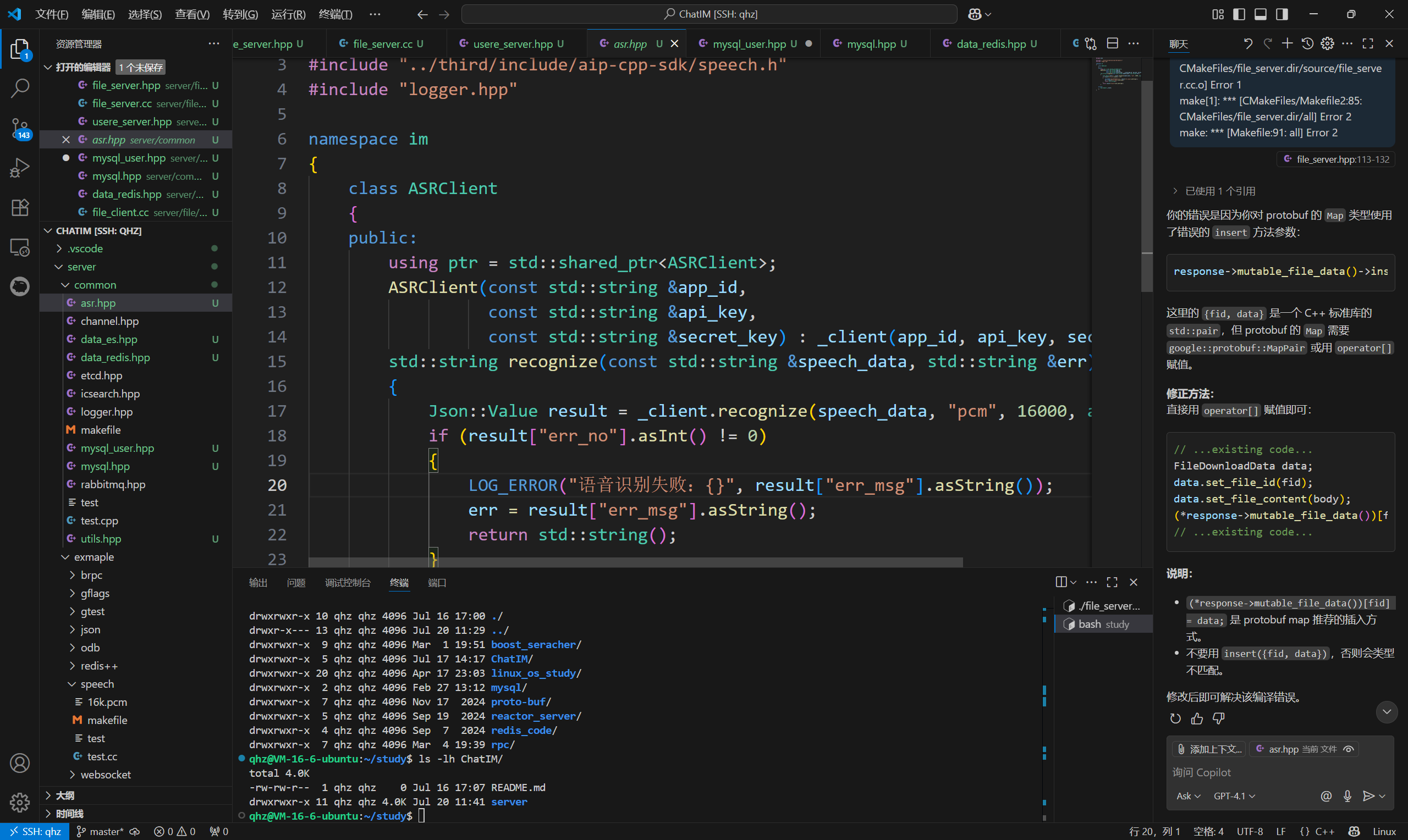This screenshot has width=1408, height=840.
Task: Click the Add Context button
Action: tap(1210, 749)
